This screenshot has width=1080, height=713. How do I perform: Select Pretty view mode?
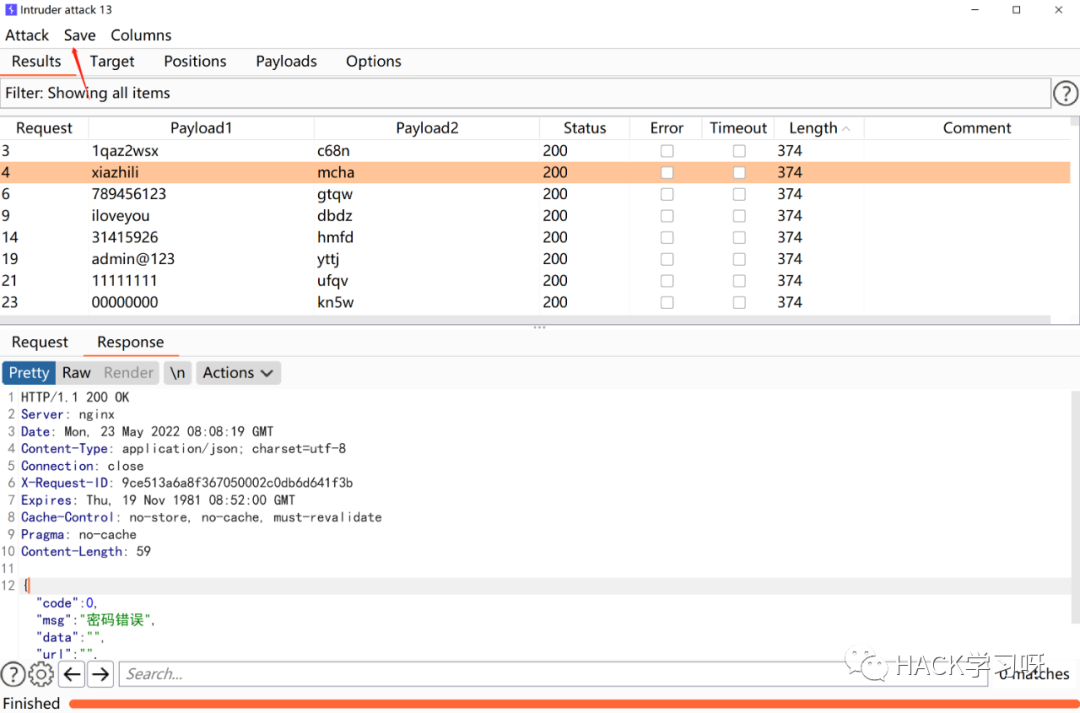(x=29, y=373)
